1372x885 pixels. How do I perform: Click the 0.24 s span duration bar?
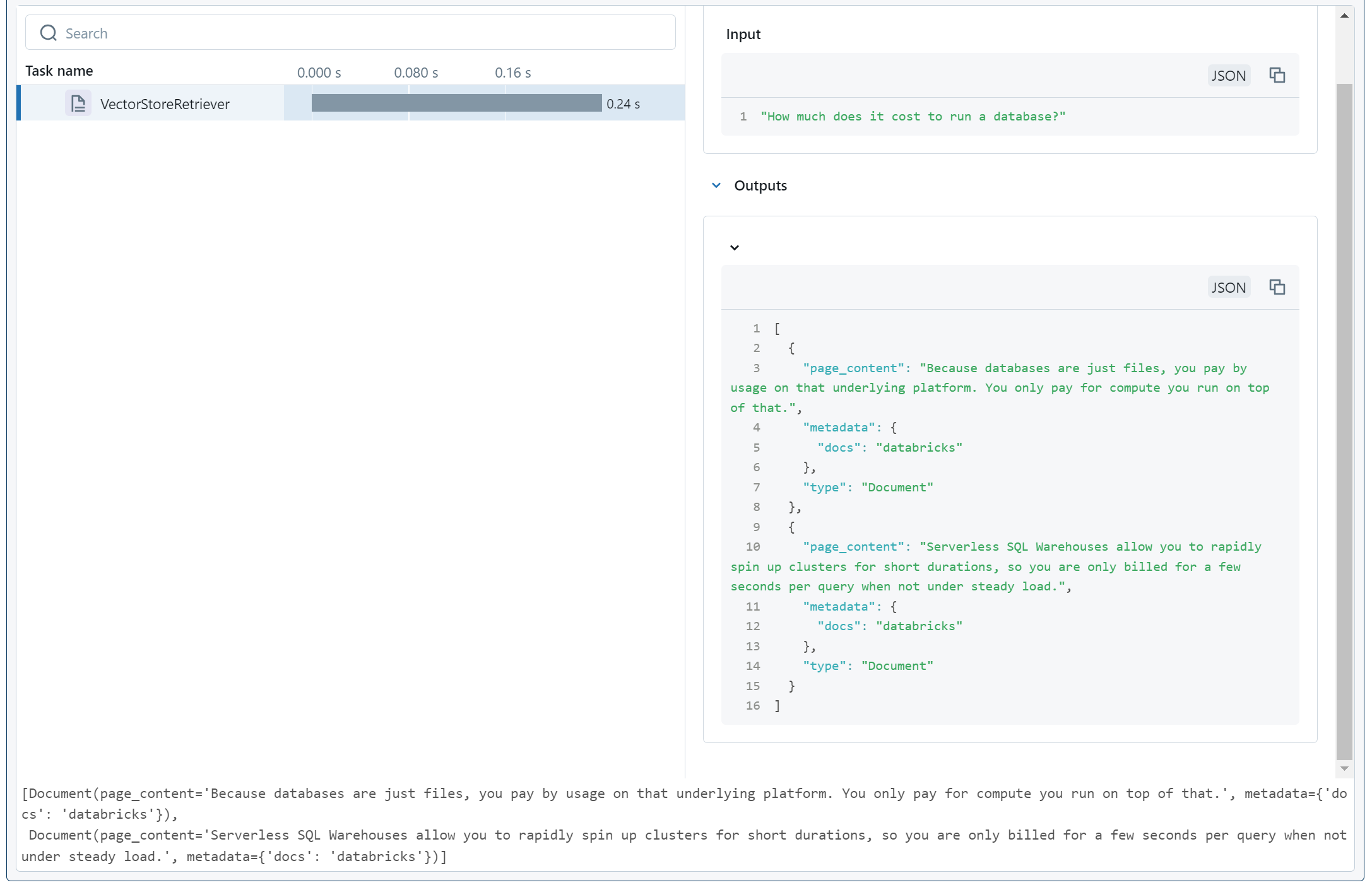click(456, 103)
